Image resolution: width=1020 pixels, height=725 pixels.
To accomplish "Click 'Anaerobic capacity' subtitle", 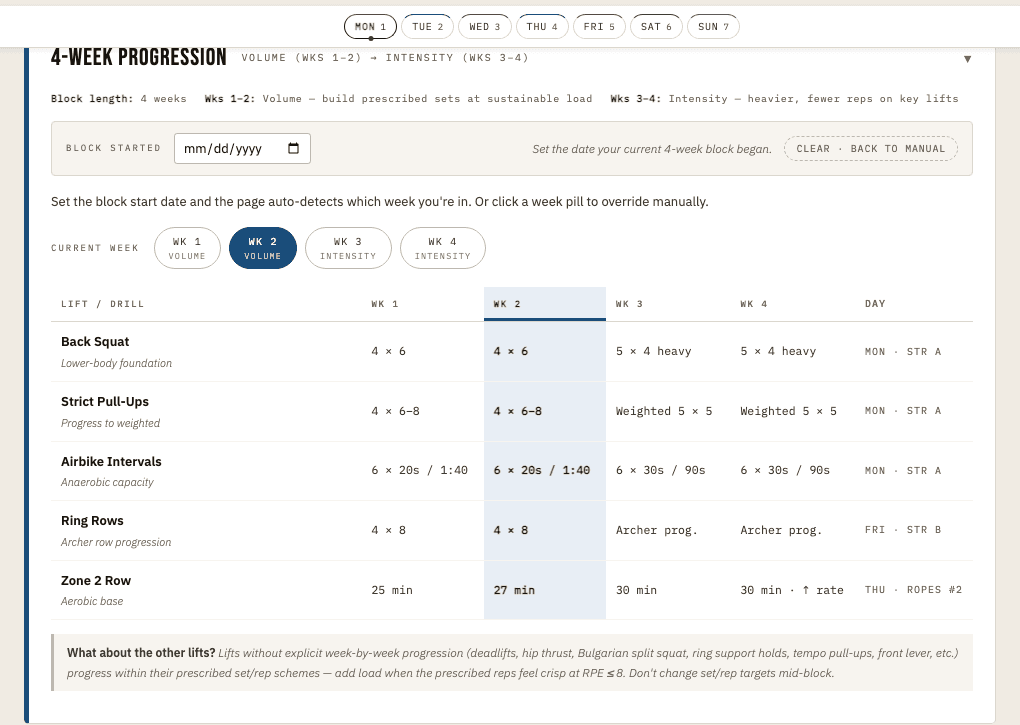I will pos(107,482).
